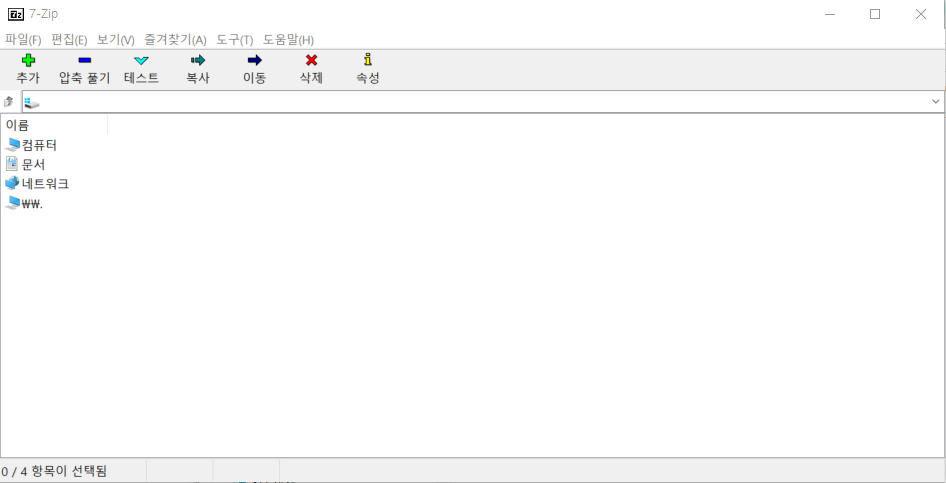Screen dimensions: 946x483
Task: Close the 7-Zip window
Action: click(x=921, y=14)
